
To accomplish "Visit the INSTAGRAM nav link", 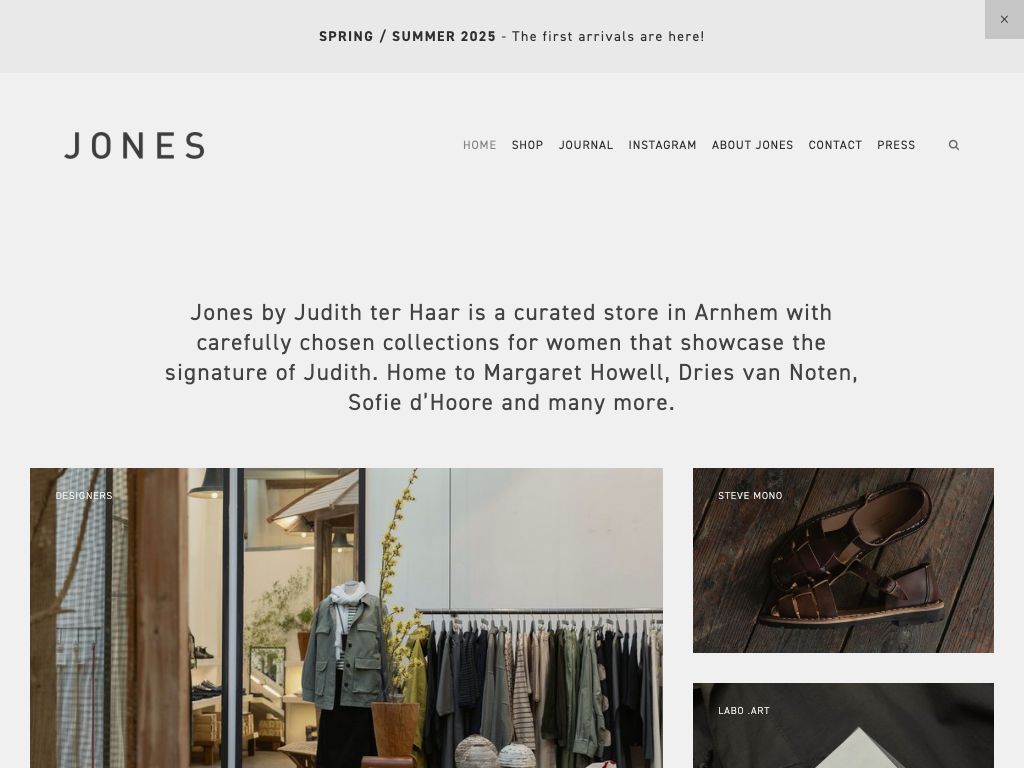I will pyautogui.click(x=662, y=145).
